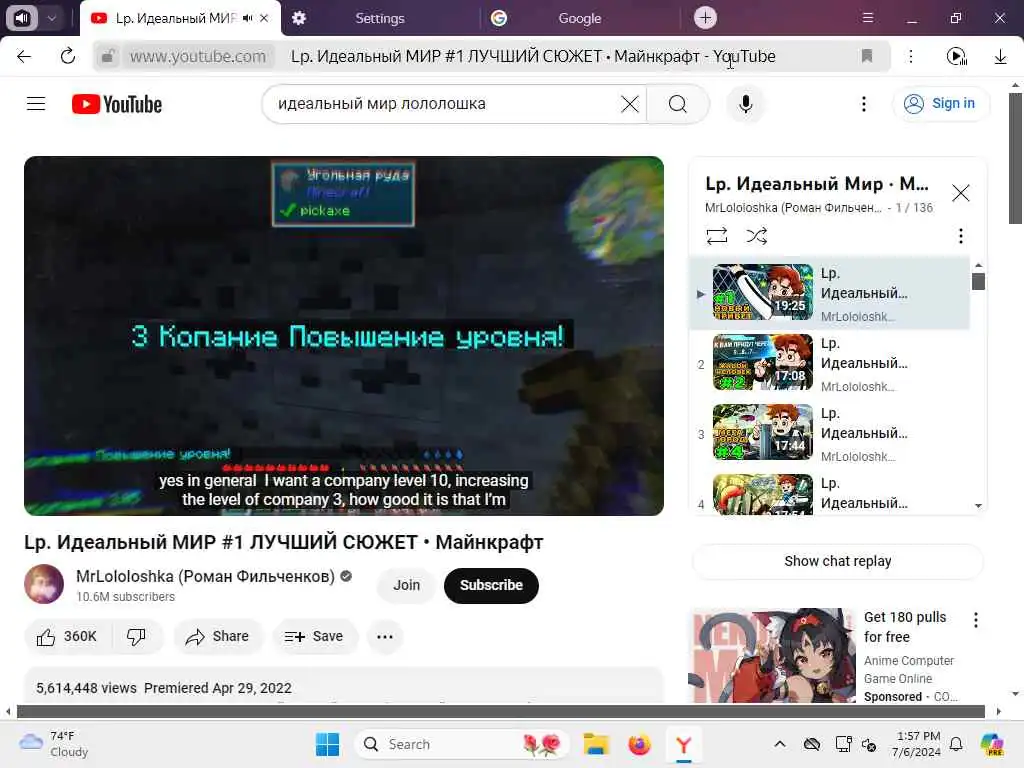Go to YouTube home via logo
The height and width of the screenshot is (768, 1024).
tap(117, 104)
